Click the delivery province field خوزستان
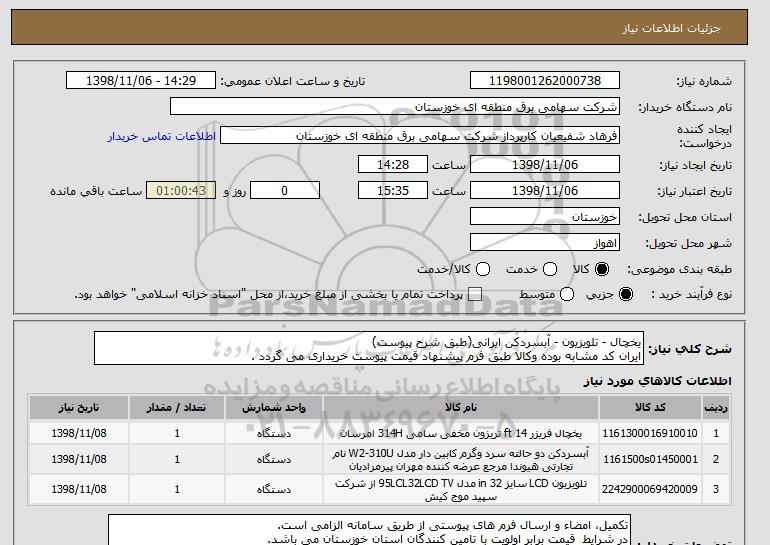This screenshot has height=545, width=770. (x=545, y=217)
